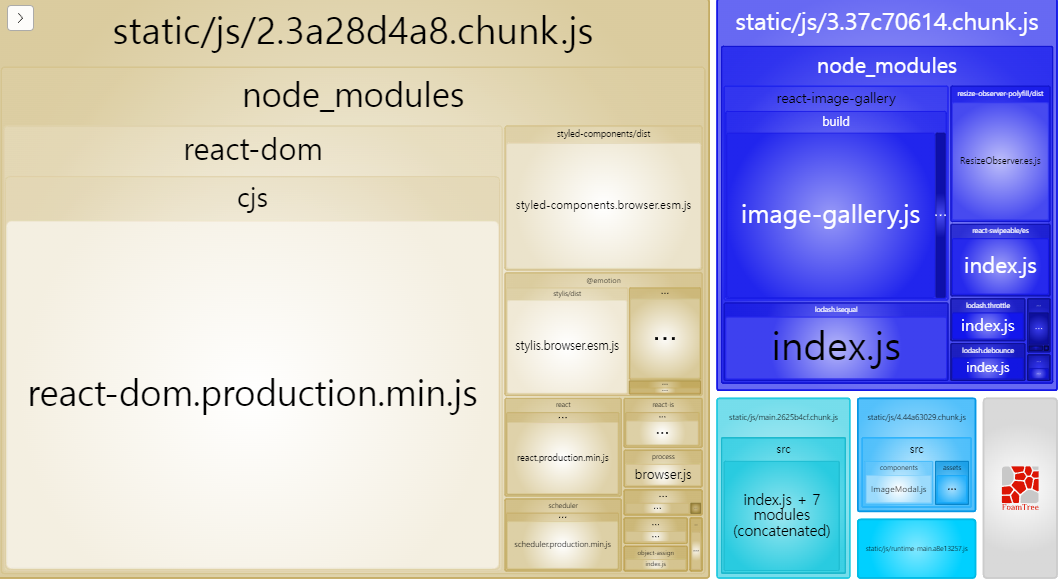Click the react-dom group label

[x=253, y=149]
